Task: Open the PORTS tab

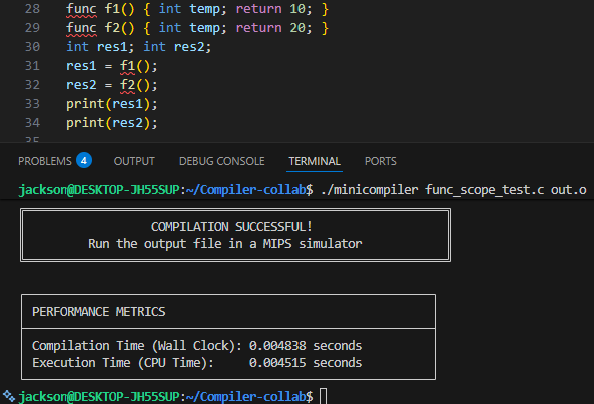Action: click(380, 161)
